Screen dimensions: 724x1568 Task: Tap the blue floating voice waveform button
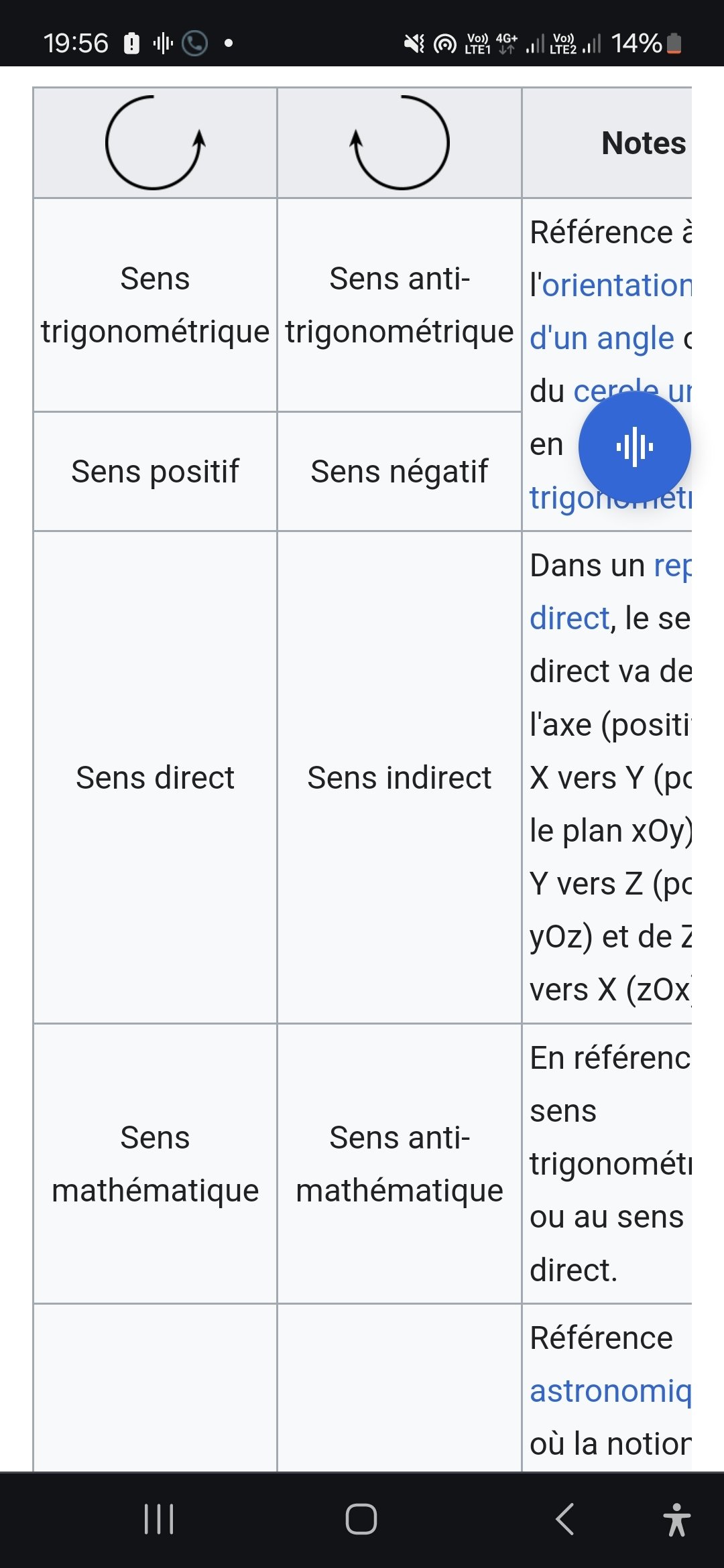[x=634, y=447]
